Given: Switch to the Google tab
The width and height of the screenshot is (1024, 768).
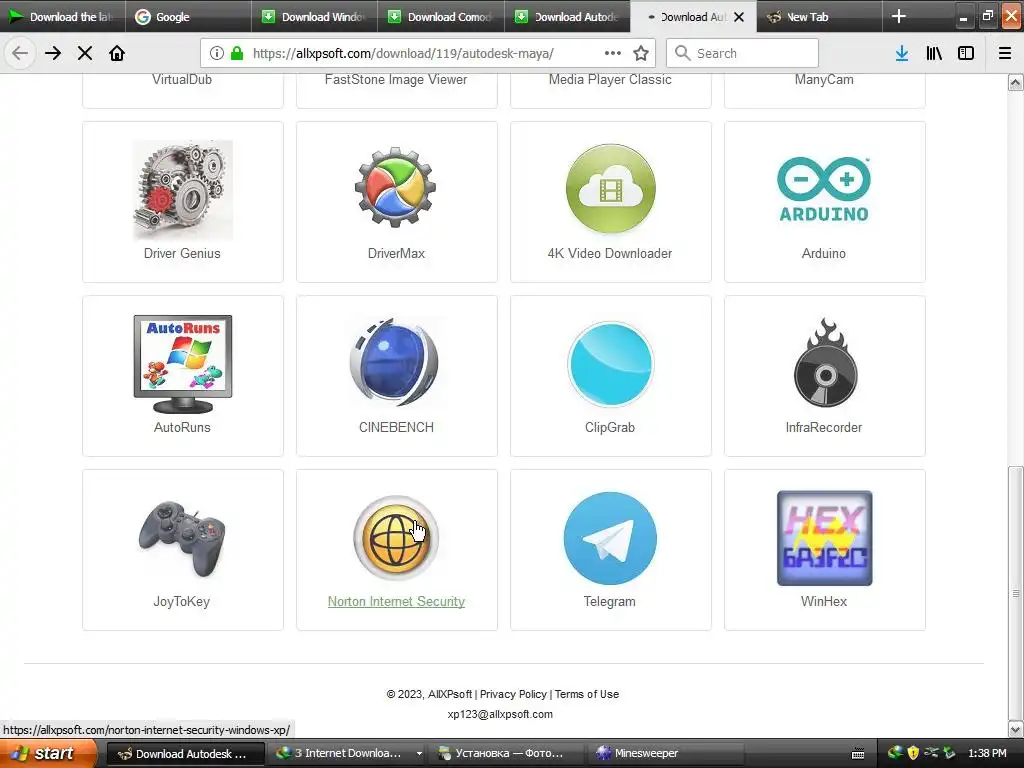Looking at the screenshot, I should 188,17.
